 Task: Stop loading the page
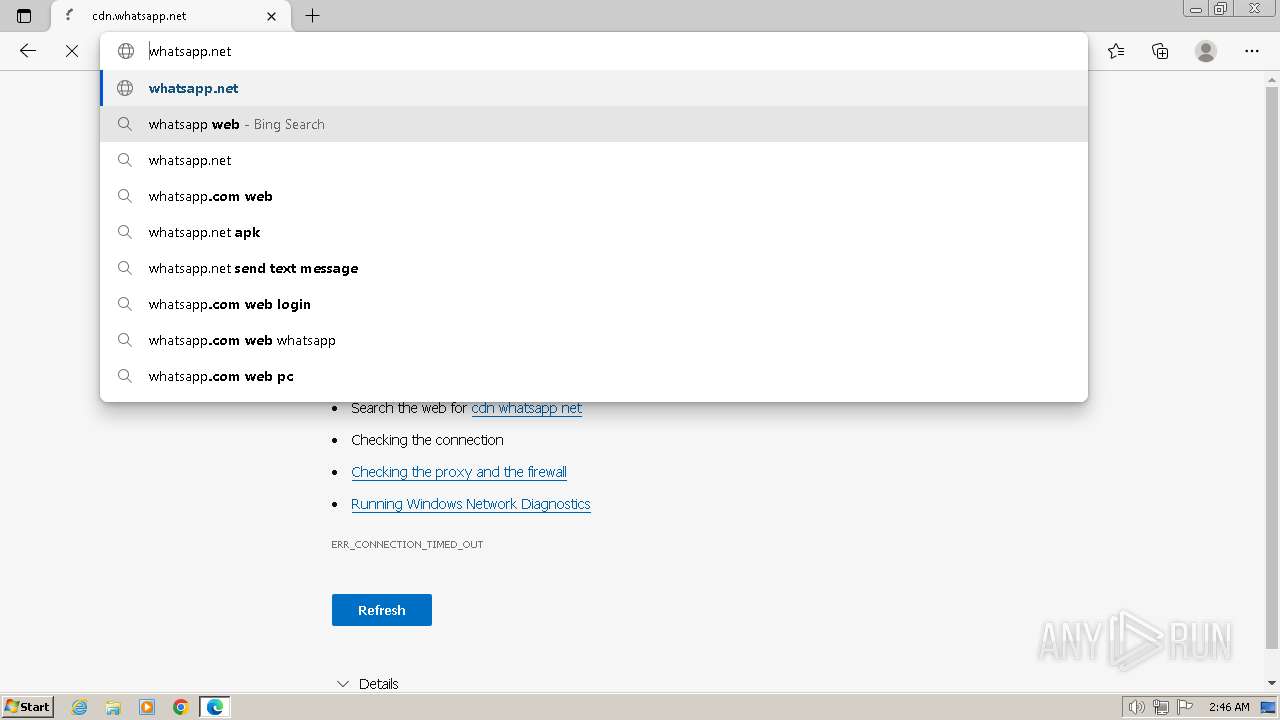(72, 51)
